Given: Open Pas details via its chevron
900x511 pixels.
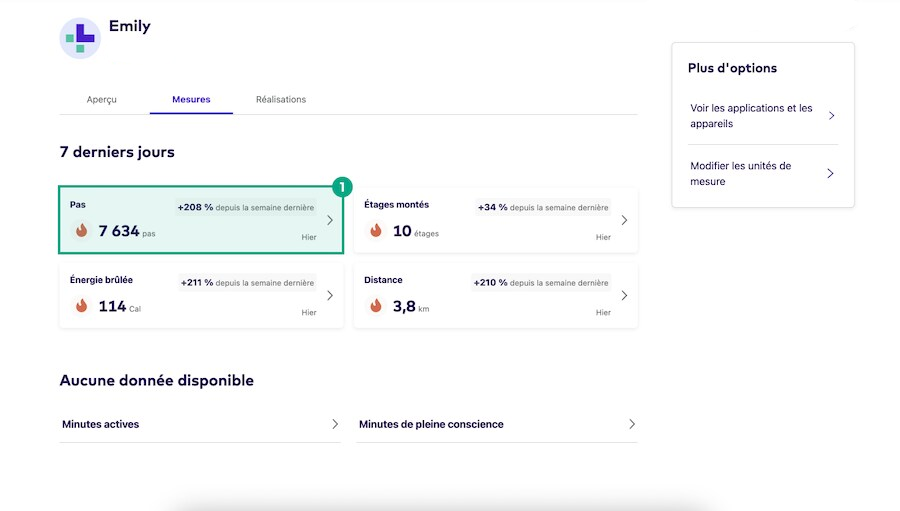Looking at the screenshot, I should 330,220.
